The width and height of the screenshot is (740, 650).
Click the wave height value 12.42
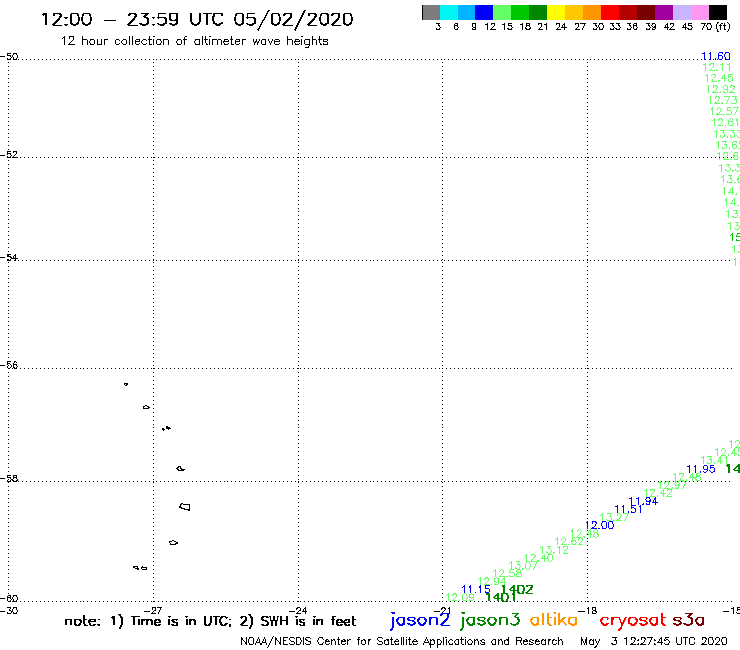click(658, 493)
